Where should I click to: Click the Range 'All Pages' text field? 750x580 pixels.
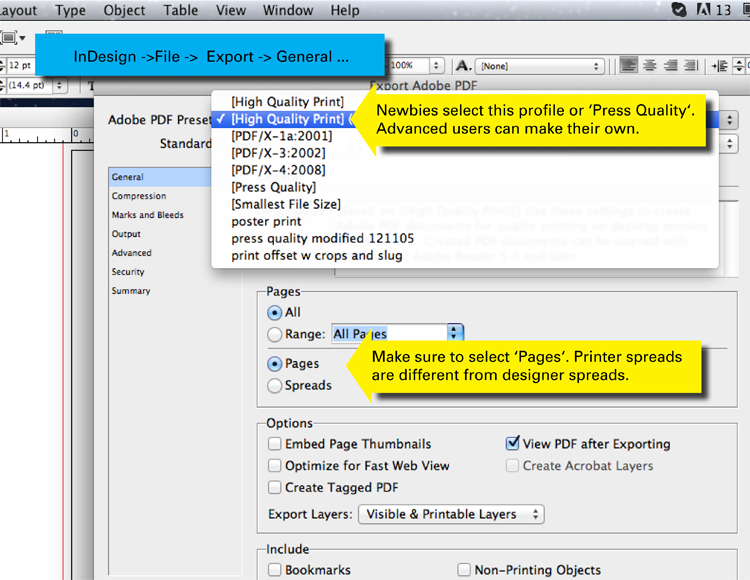pyautogui.click(x=389, y=333)
